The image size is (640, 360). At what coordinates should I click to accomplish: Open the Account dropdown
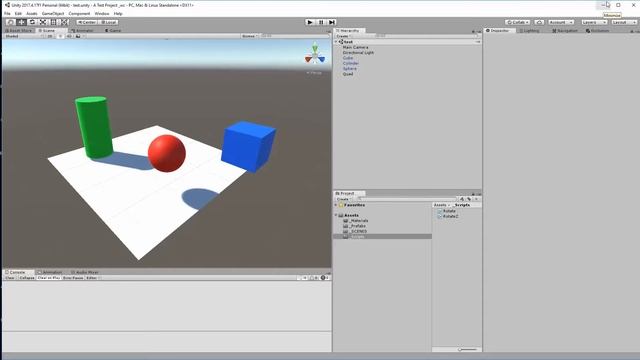pos(561,22)
